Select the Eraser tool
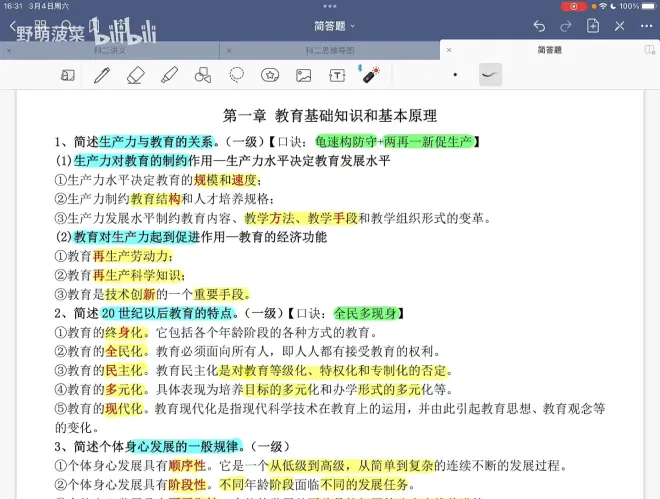The width and height of the screenshot is (660, 499). (x=136, y=75)
